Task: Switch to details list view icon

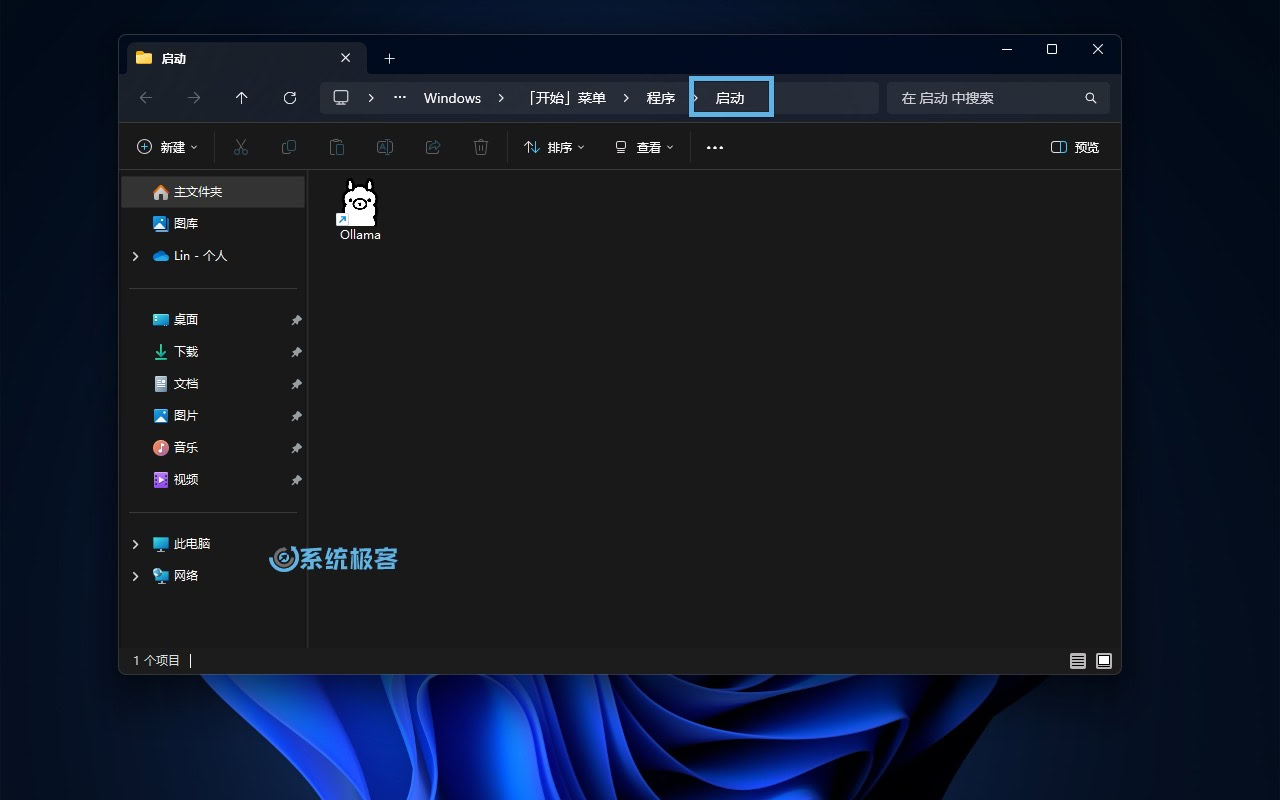Action: [x=1078, y=661]
